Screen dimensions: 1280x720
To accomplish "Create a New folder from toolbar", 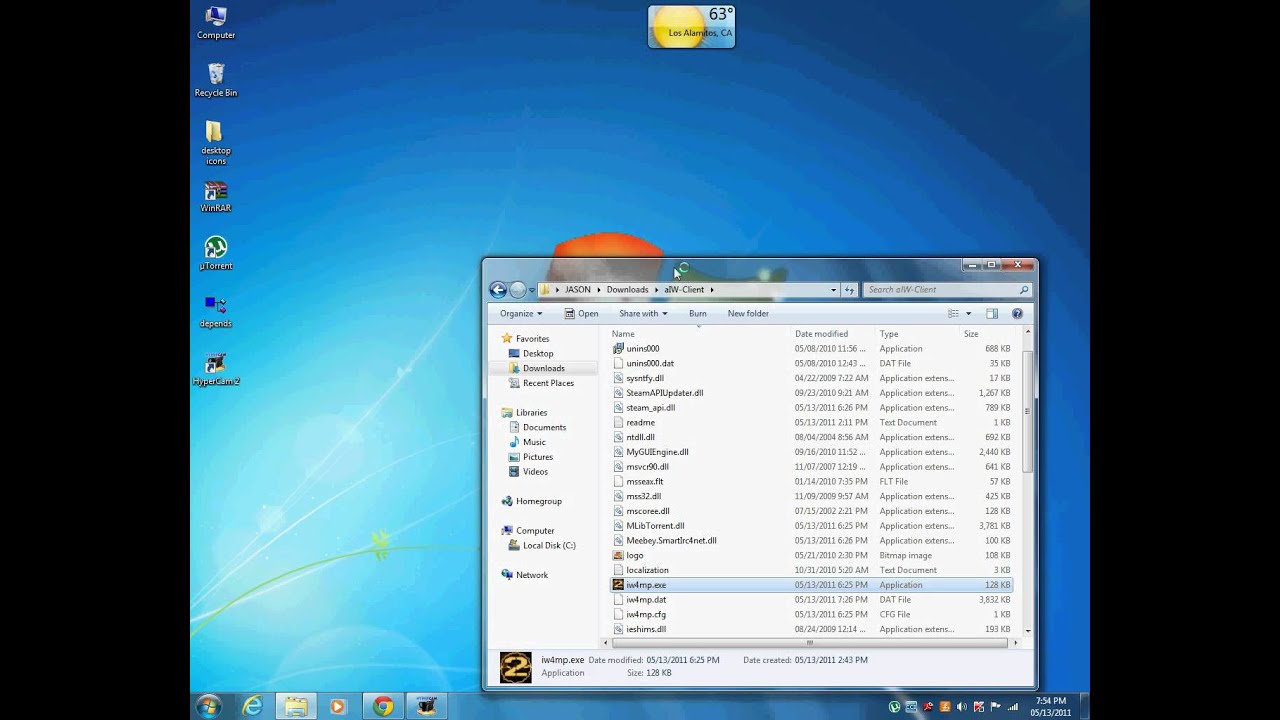I will coord(748,314).
